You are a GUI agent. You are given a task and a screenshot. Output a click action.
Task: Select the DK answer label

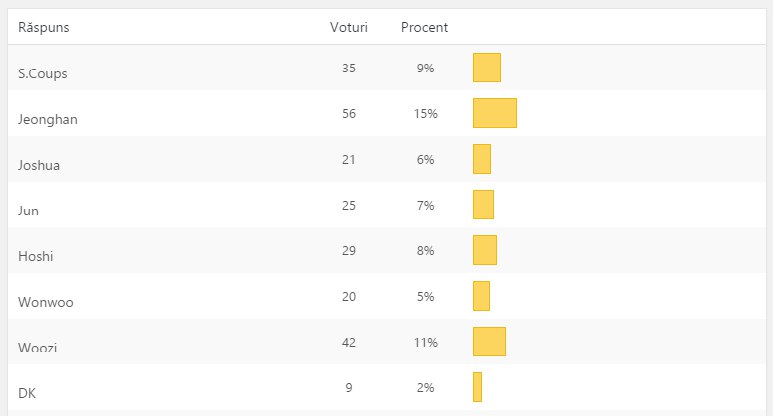click(x=27, y=394)
